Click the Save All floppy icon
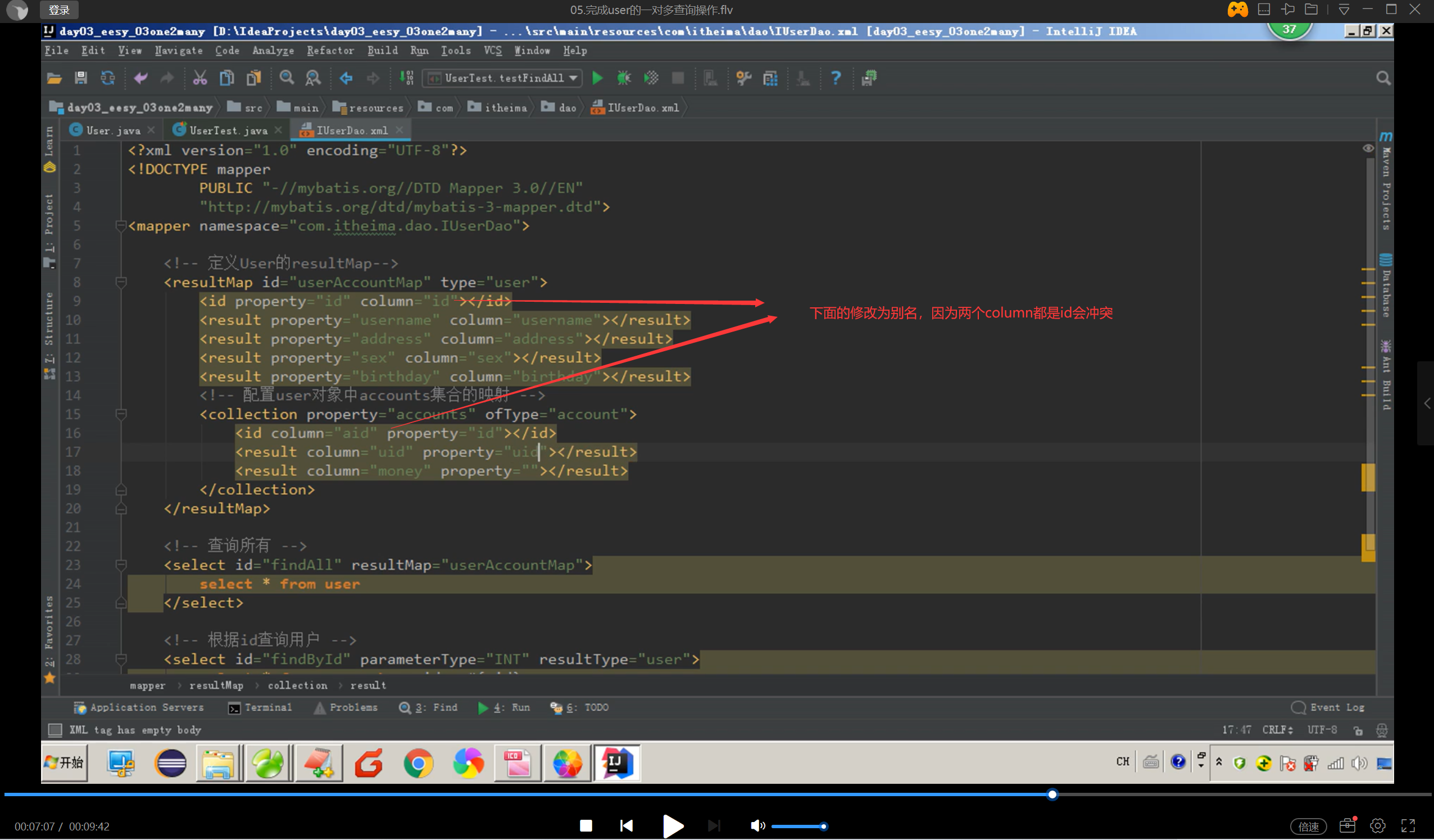Screen dimensions: 1434x840 click(x=81, y=78)
